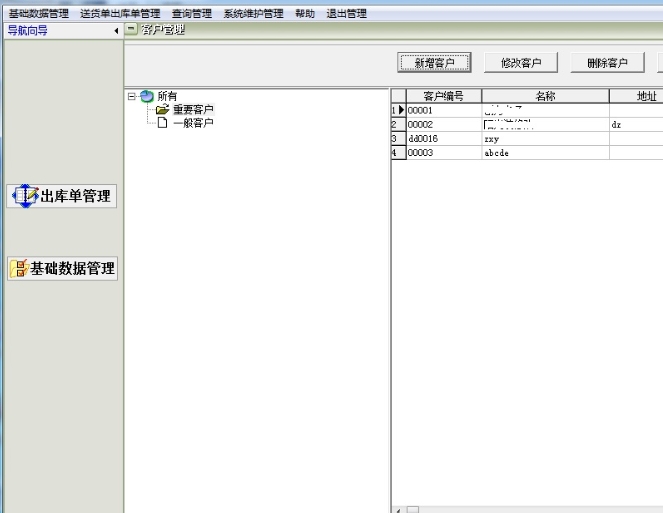Image resolution: width=663 pixels, height=513 pixels.
Task: Click the 客户编号 column header
Action: click(x=444, y=96)
